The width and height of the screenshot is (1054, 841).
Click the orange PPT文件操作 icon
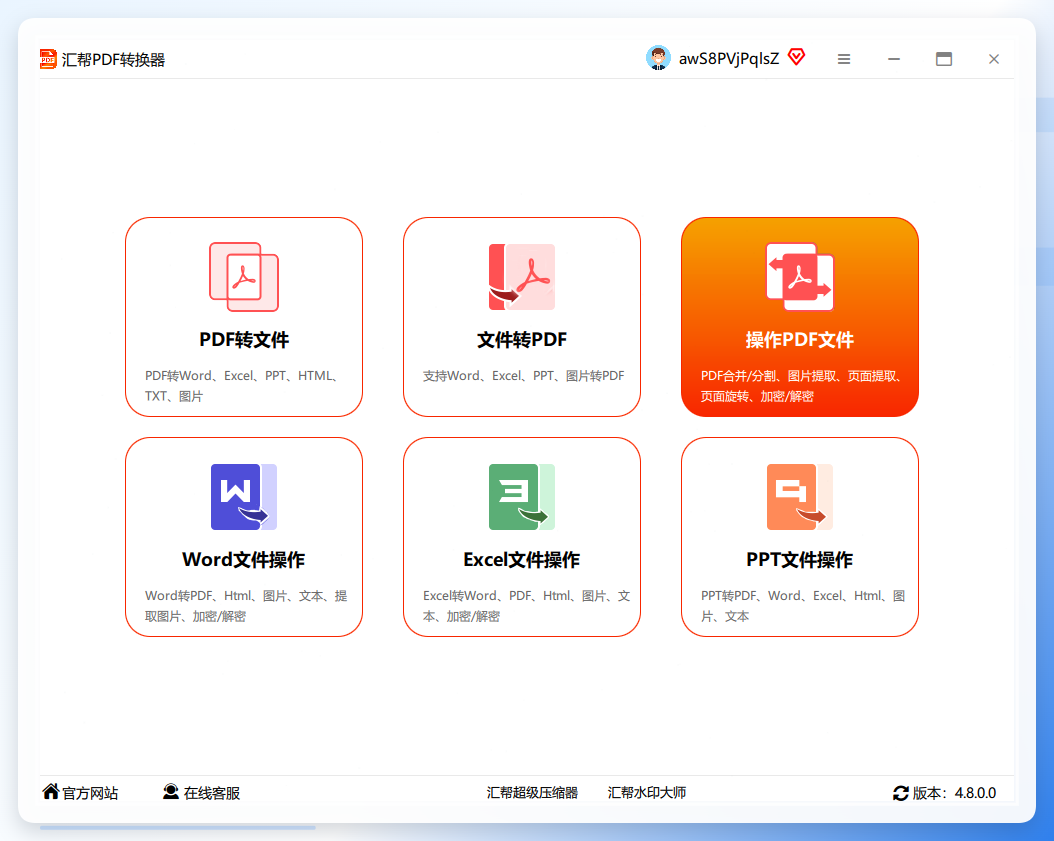coord(800,497)
